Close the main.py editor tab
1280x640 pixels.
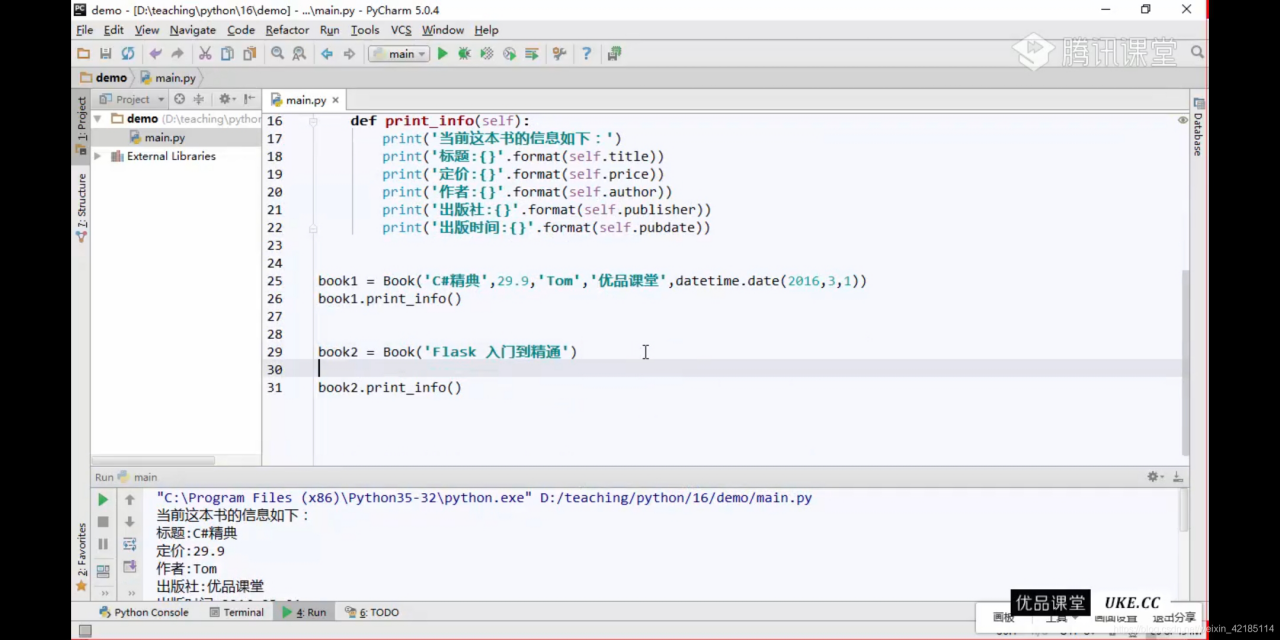click(336, 100)
